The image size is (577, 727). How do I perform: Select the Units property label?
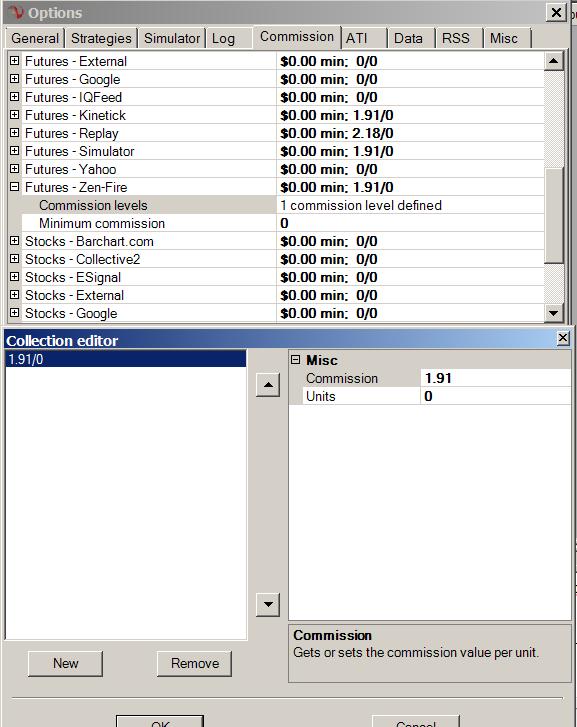tap(321, 396)
